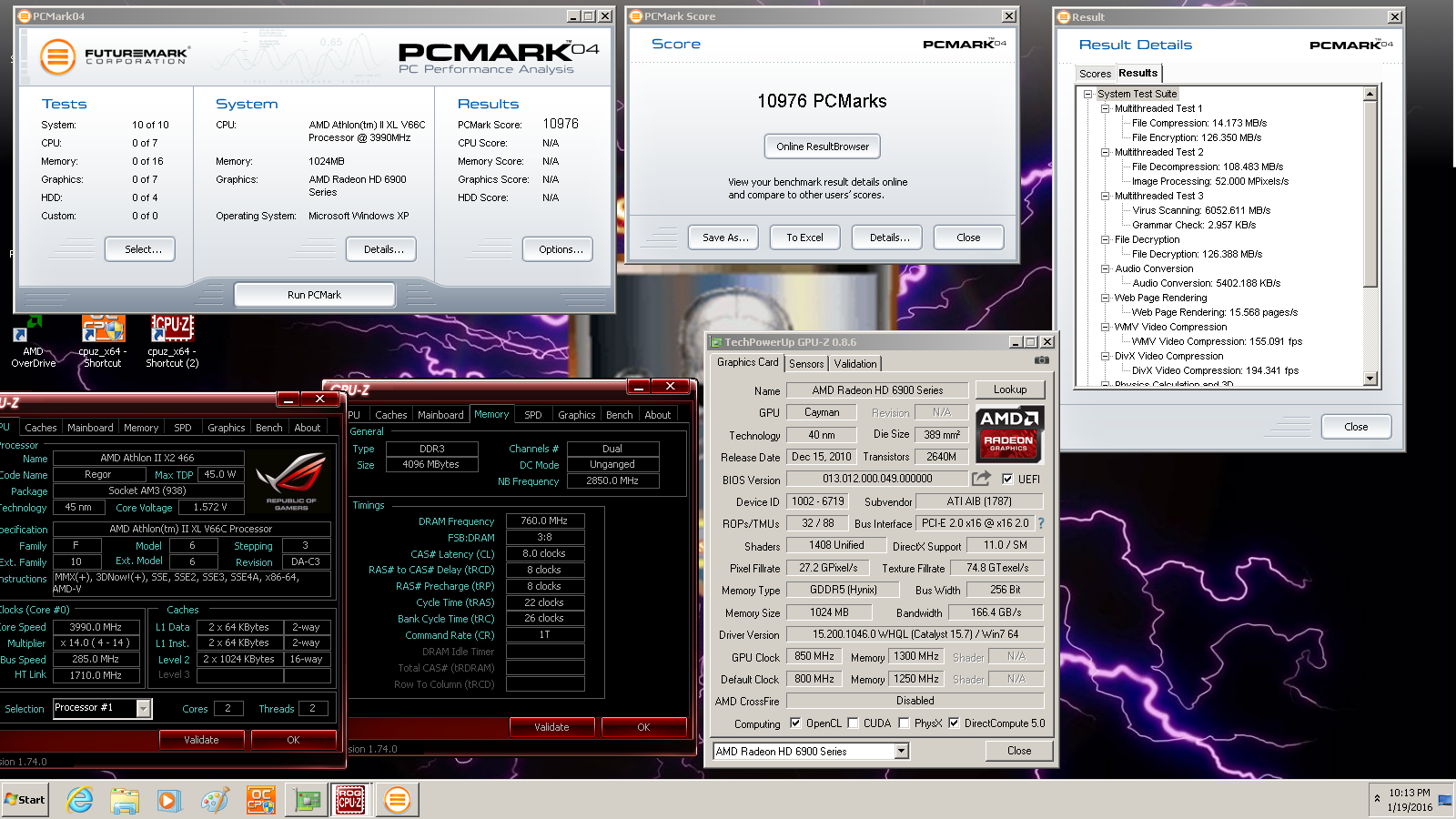This screenshot has height=819, width=1456.
Task: Toggle the OpenCL checkbox
Action: click(795, 723)
